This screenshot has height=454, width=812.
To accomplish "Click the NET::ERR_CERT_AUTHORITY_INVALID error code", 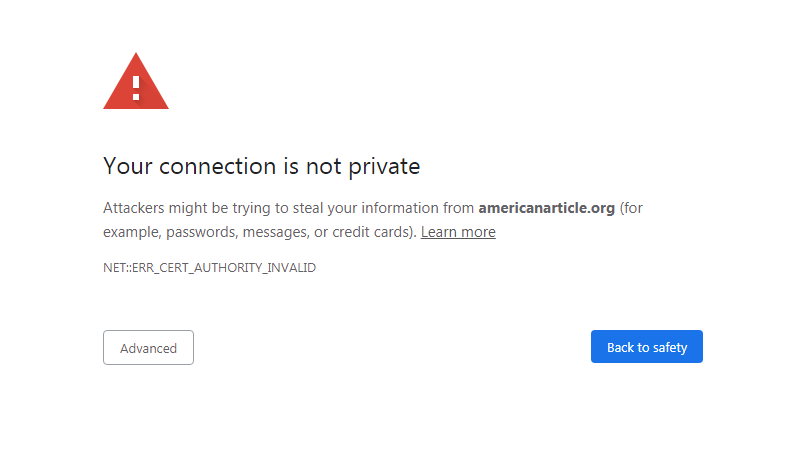I will [x=209, y=268].
